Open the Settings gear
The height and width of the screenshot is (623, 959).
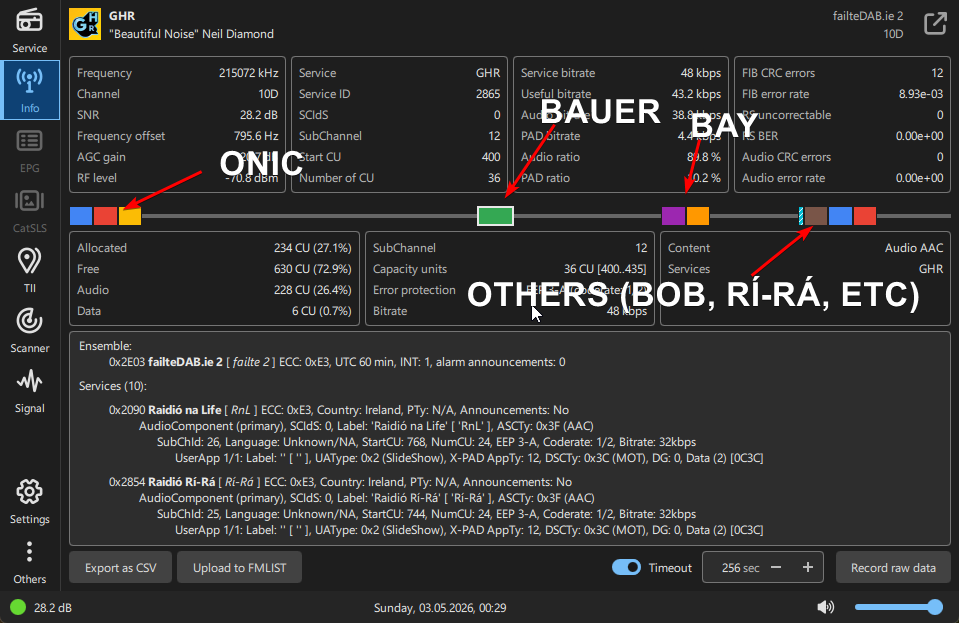tap(29, 502)
